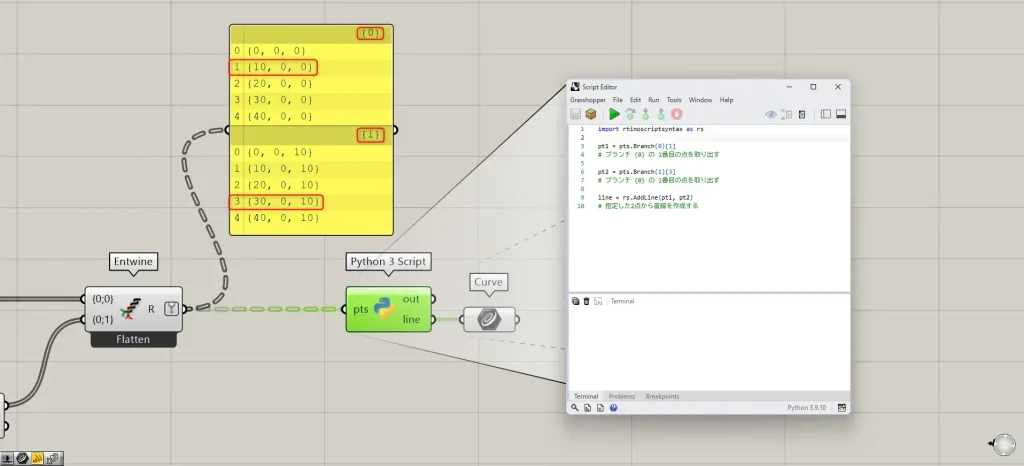This screenshot has width=1024, height=466.
Task: Open the Tools menu
Action: (674, 100)
